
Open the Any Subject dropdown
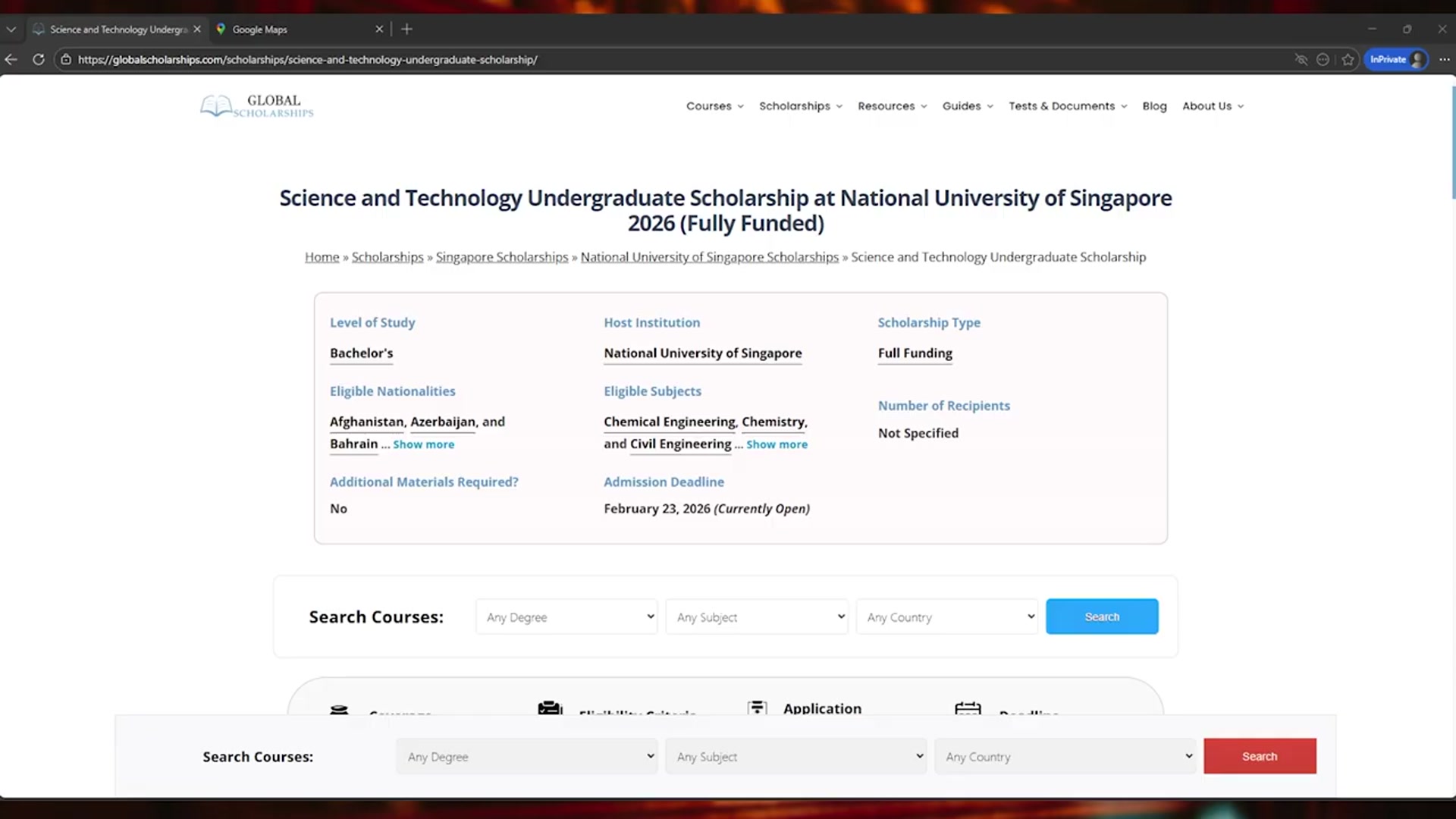pos(756,617)
